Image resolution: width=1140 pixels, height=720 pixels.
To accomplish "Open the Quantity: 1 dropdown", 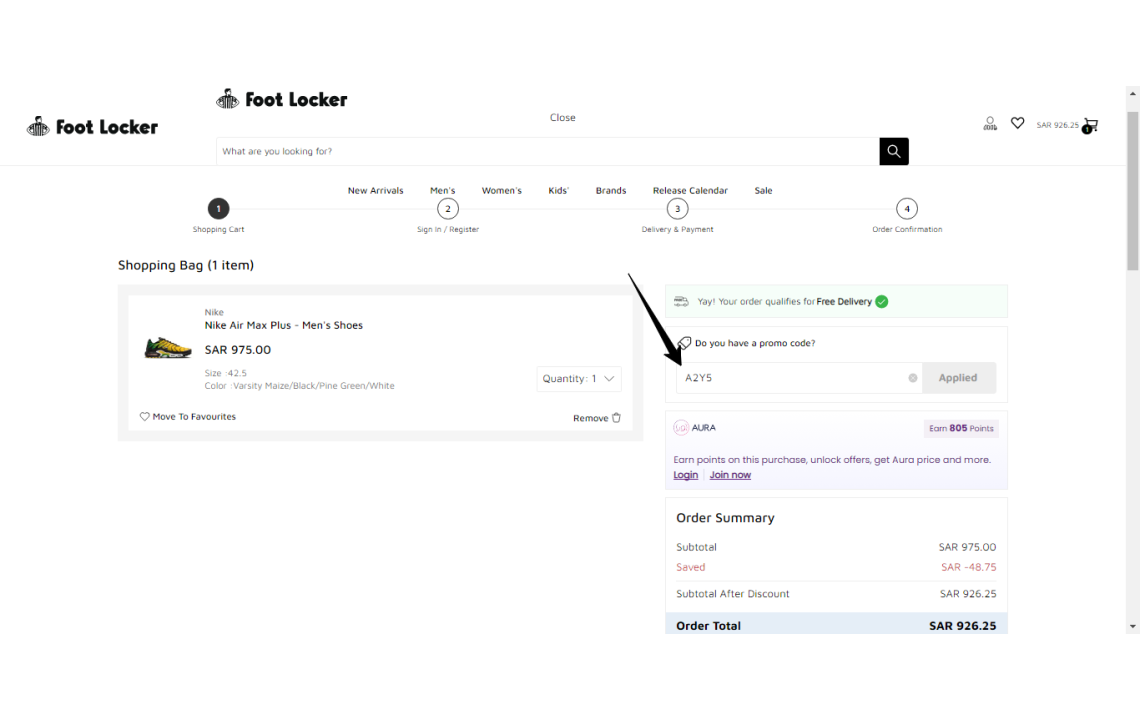I will (x=579, y=379).
